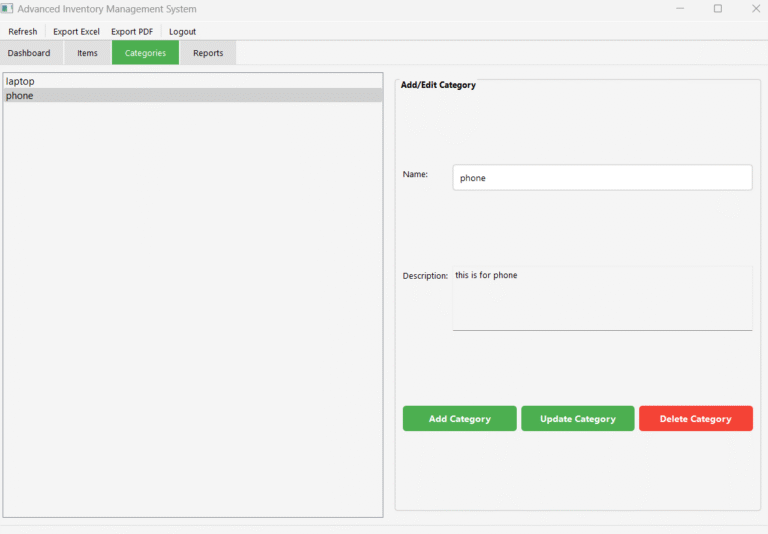This screenshot has height=534, width=768.
Task: Switch to the Dashboard tab
Action: pyautogui.click(x=29, y=53)
